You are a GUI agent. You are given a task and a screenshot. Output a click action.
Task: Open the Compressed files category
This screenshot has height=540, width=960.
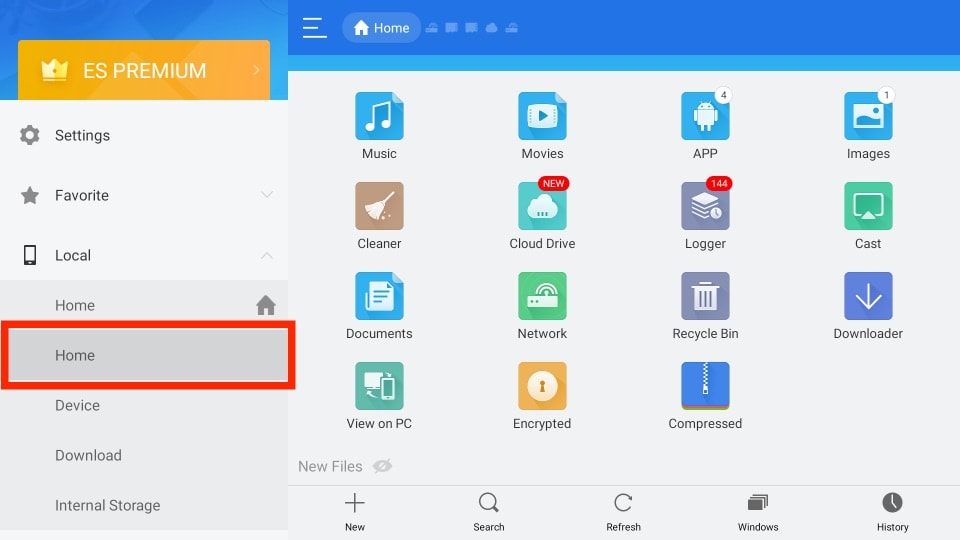[x=705, y=386]
